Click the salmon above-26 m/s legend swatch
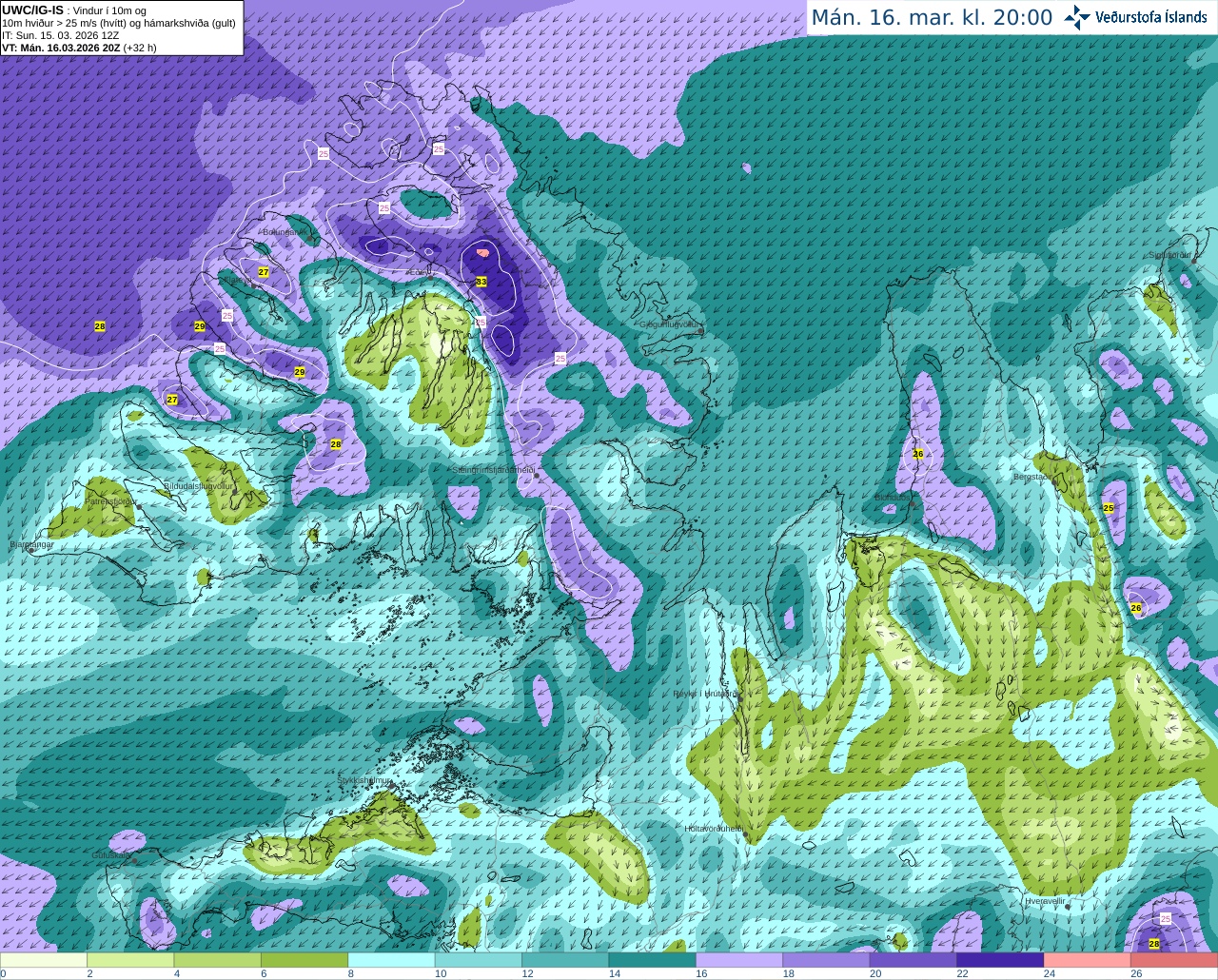 pyautogui.click(x=1174, y=960)
